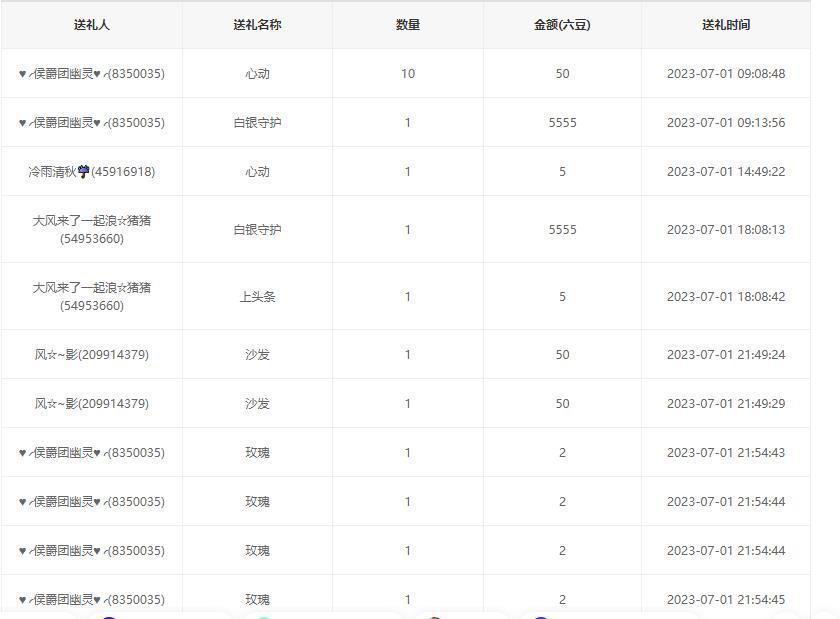
Task: Click quantity 1 in the 冷雨清秋 row
Action: click(408, 171)
